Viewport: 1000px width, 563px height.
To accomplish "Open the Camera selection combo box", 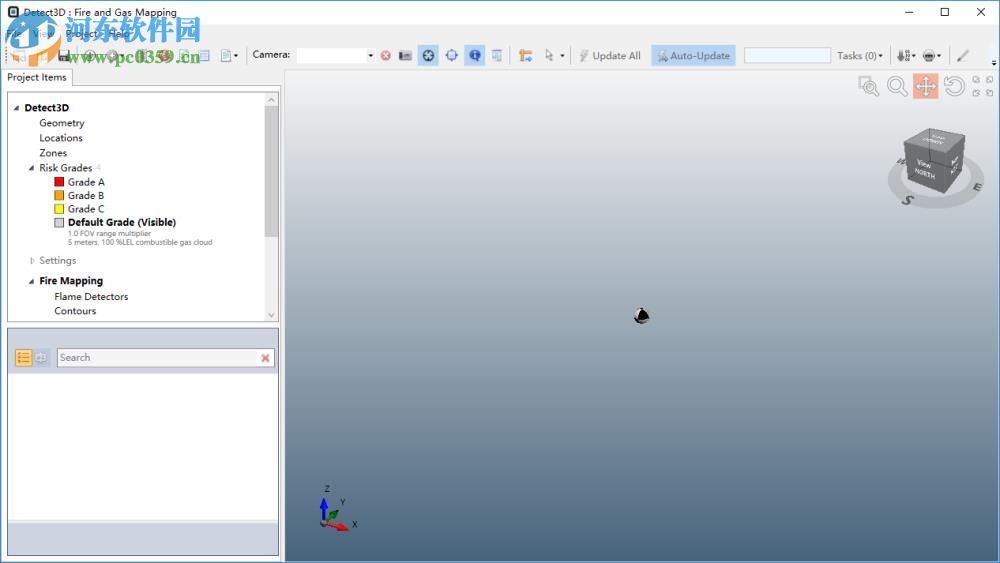I will point(335,55).
